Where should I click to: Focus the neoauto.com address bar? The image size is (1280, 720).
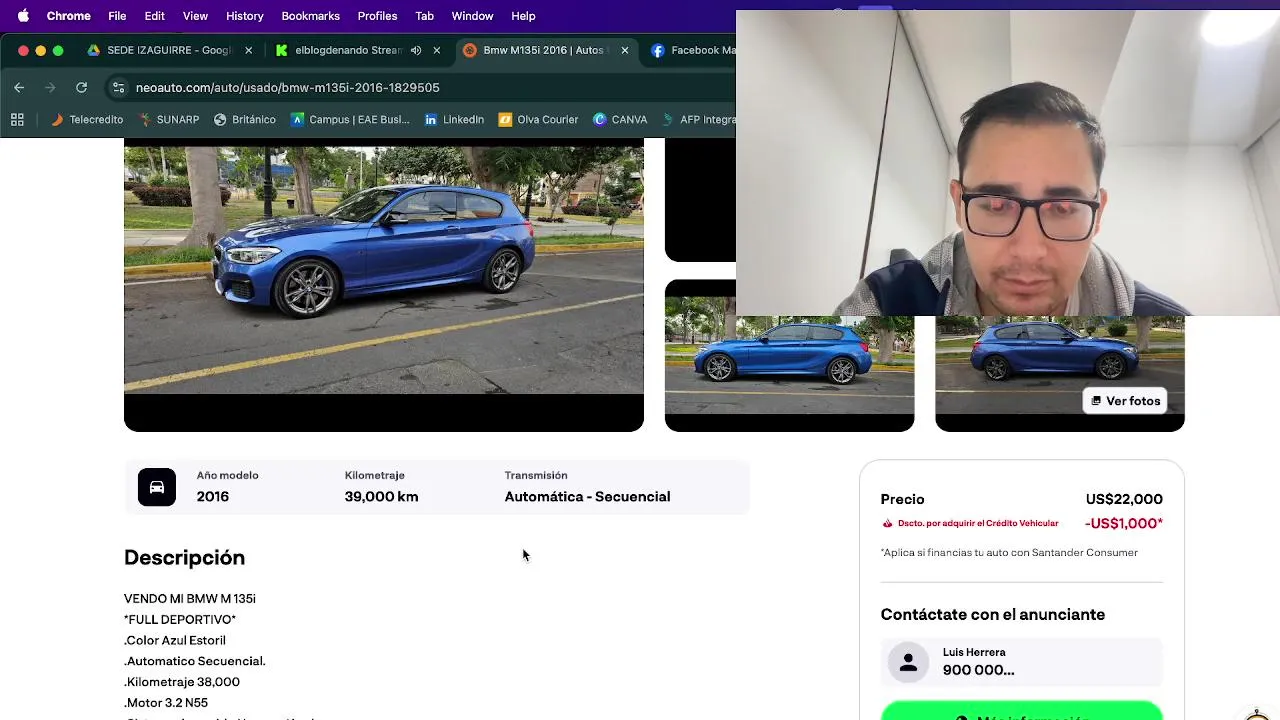(288, 88)
